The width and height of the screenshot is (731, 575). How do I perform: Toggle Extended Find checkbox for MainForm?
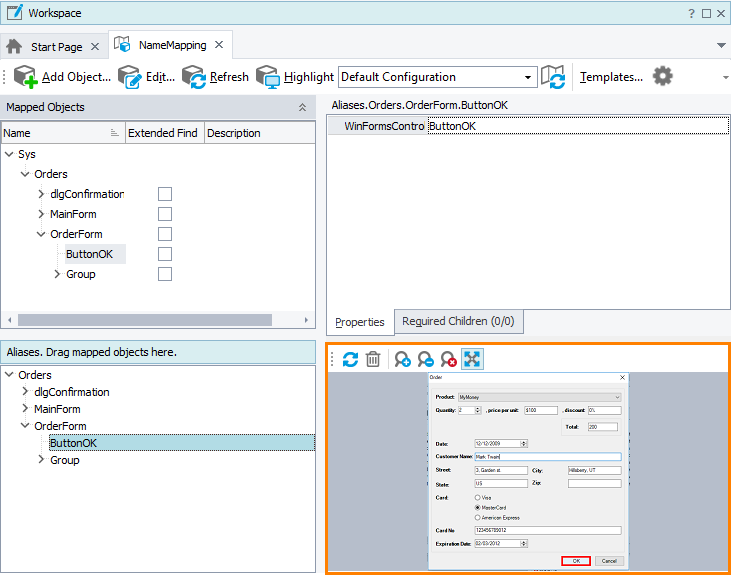coord(165,214)
